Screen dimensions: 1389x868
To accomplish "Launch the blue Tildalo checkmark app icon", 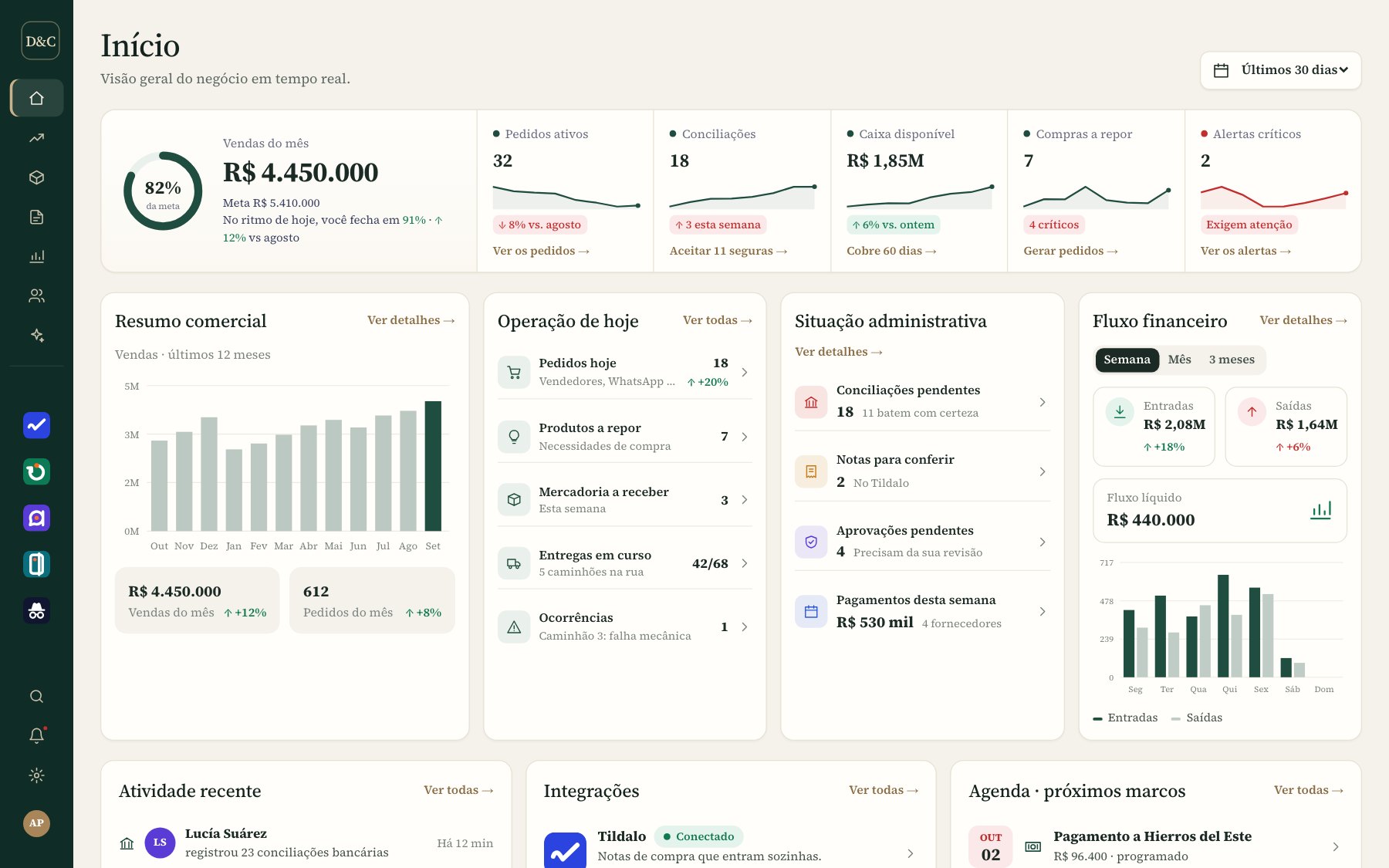I will click(x=36, y=425).
